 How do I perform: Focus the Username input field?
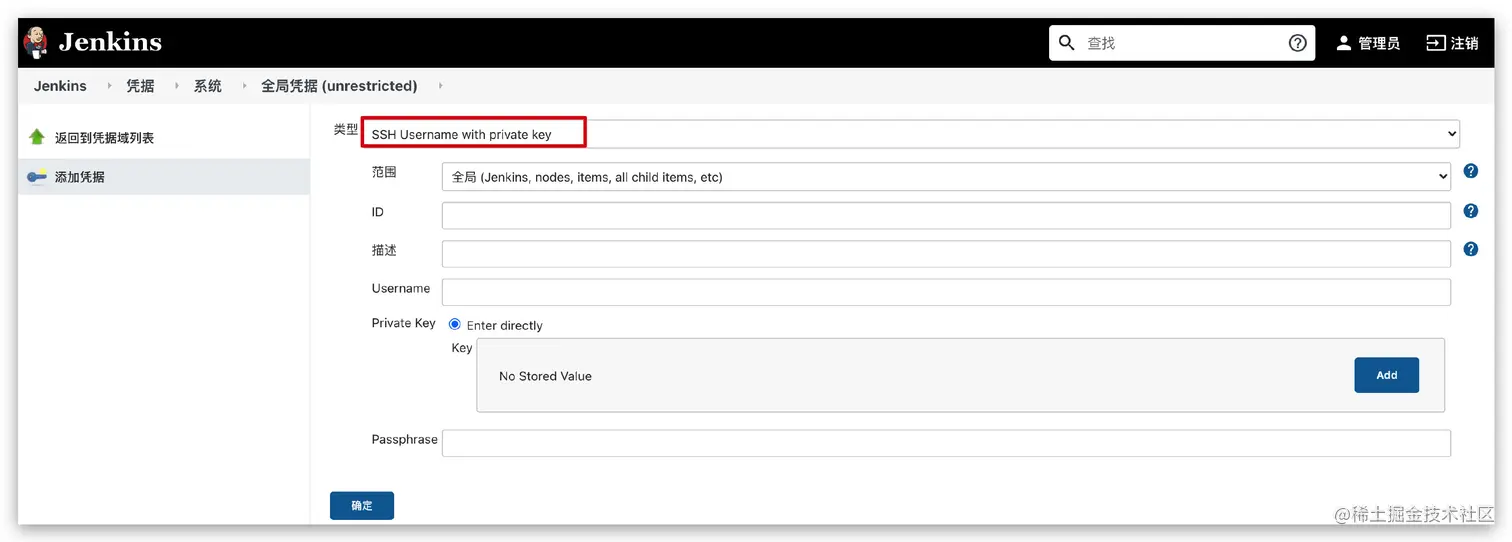point(946,292)
